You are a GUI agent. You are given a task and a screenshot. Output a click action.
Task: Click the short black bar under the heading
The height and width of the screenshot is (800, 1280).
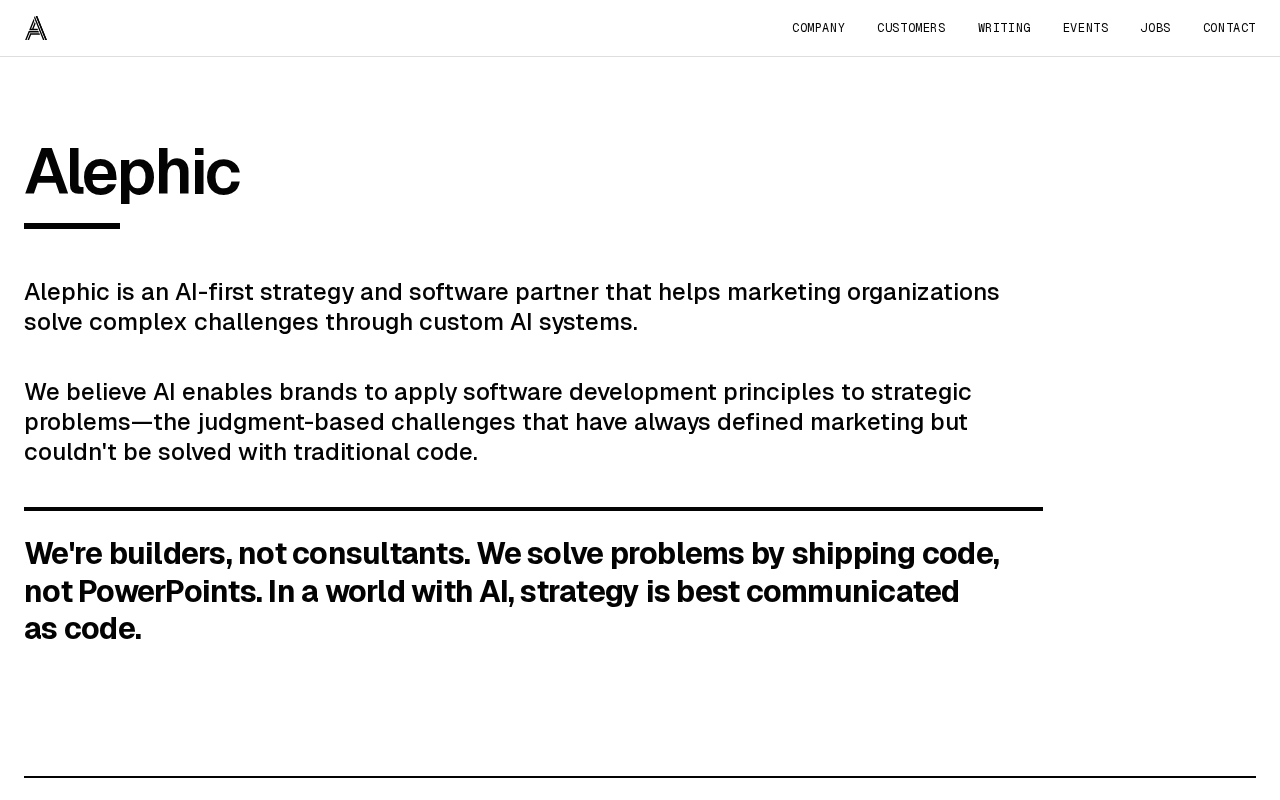72,226
